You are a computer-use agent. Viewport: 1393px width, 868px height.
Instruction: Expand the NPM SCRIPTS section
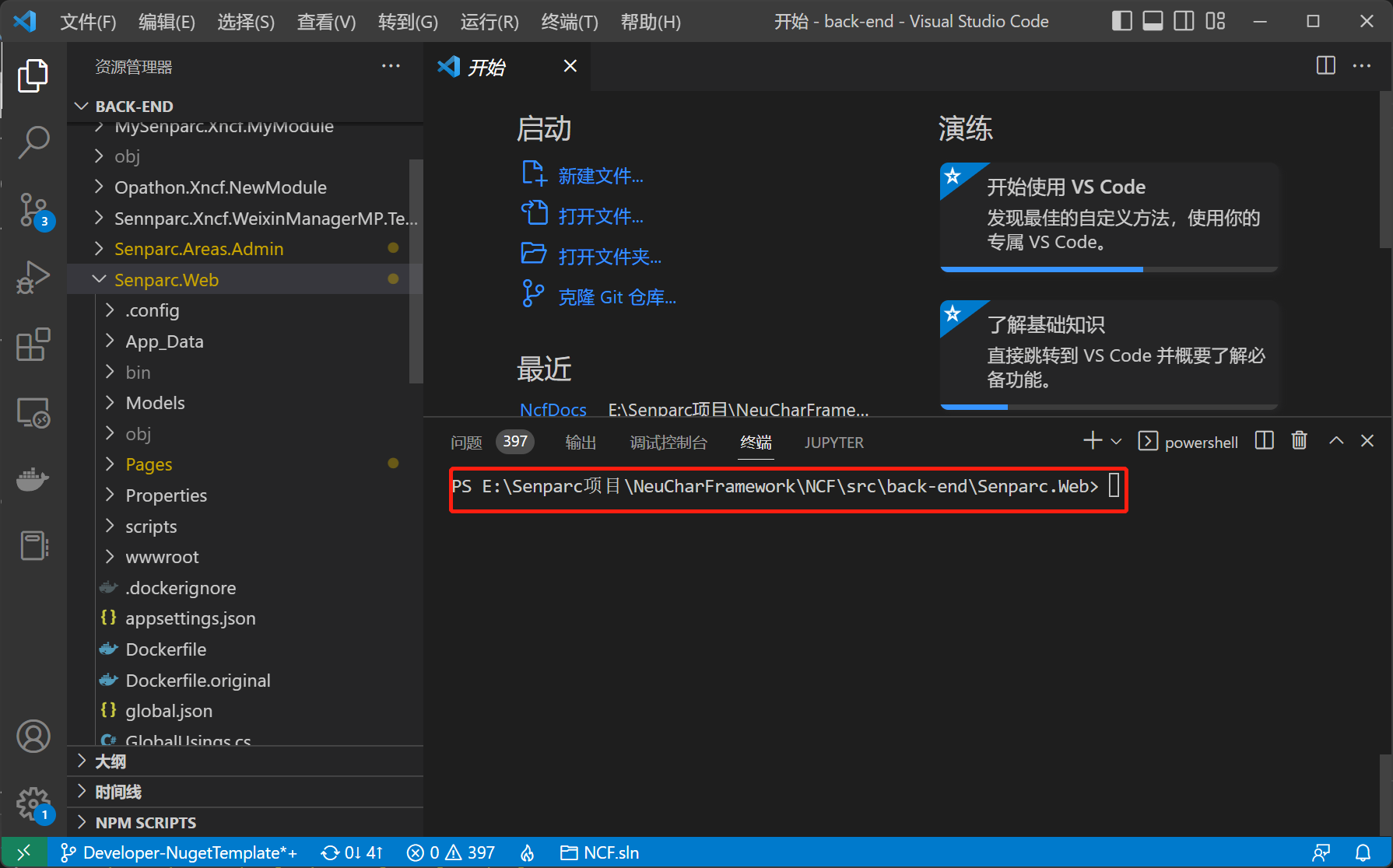245,822
